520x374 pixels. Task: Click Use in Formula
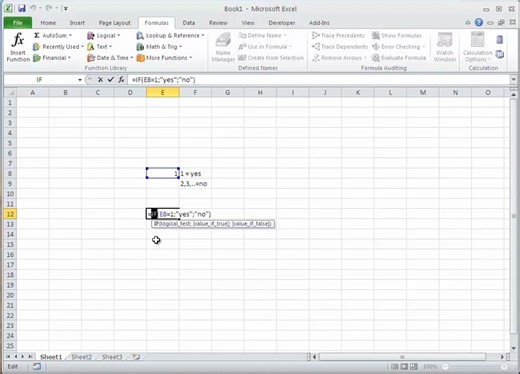point(265,47)
